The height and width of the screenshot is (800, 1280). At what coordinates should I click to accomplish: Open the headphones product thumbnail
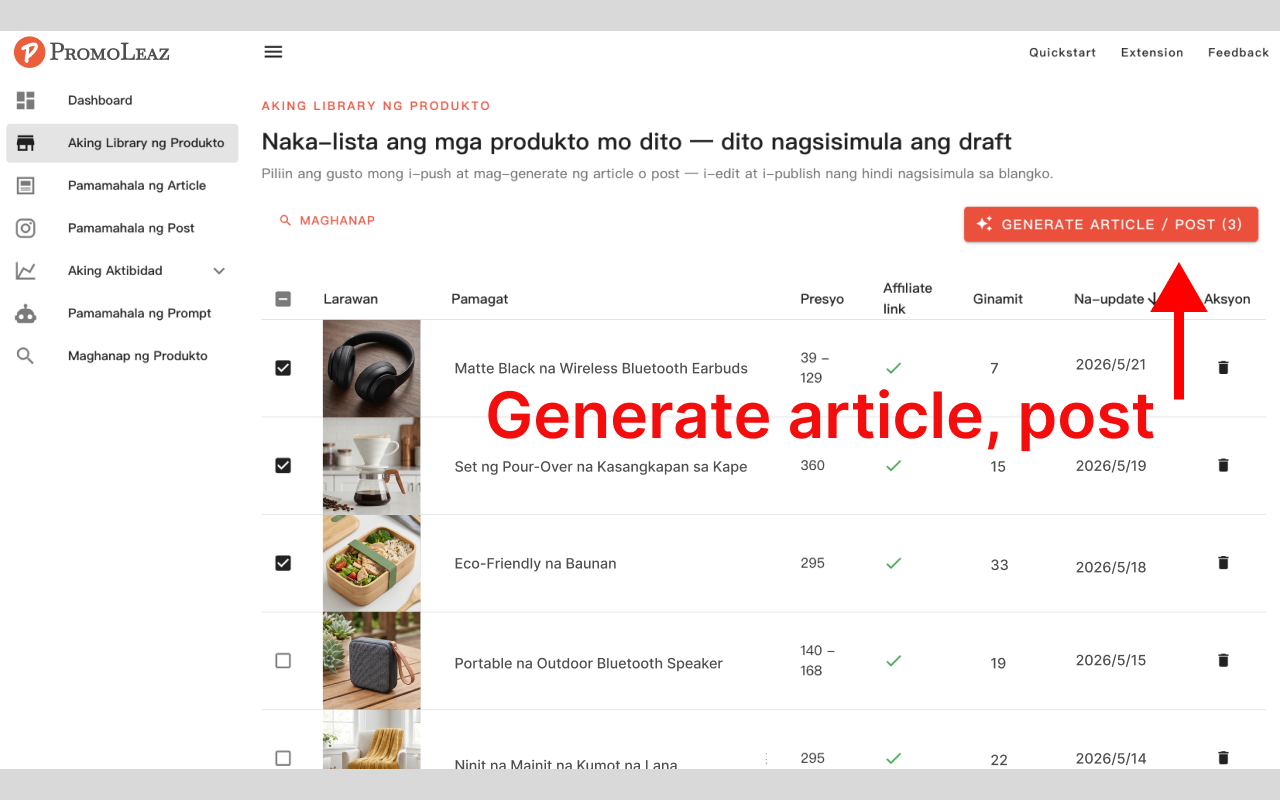pyautogui.click(x=372, y=368)
